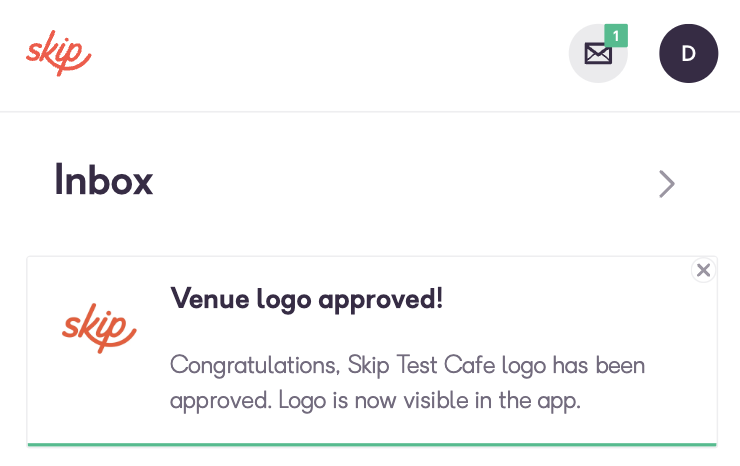Screen dimensions: 740x466
Task: Dismiss the Venue logo approved notification
Action: click(x=703, y=270)
